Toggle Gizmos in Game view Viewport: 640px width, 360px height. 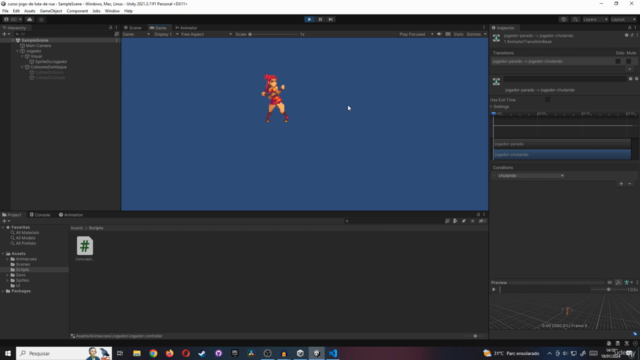click(x=473, y=34)
